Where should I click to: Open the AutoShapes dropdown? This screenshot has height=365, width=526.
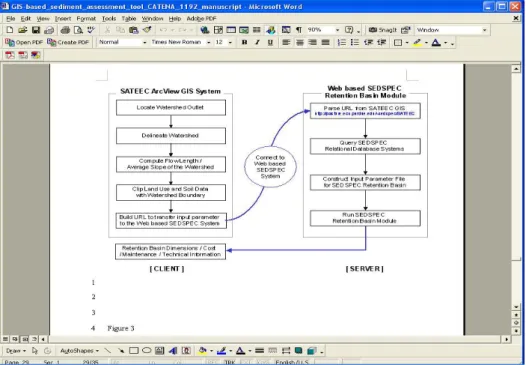(79, 351)
